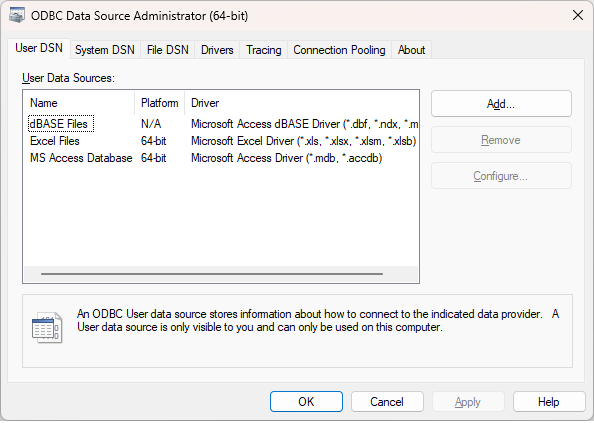Click the Add... button
The height and width of the screenshot is (423, 594).
[x=501, y=104]
